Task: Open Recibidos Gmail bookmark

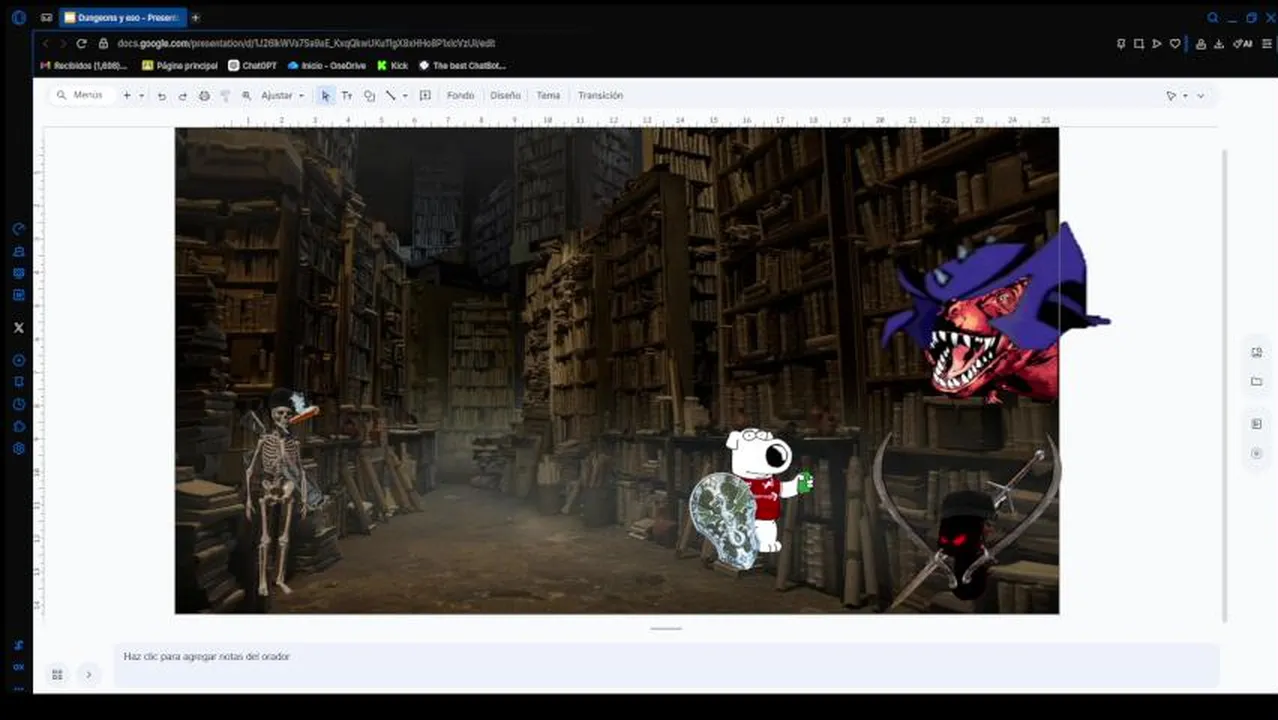Action: pyautogui.click(x=84, y=65)
